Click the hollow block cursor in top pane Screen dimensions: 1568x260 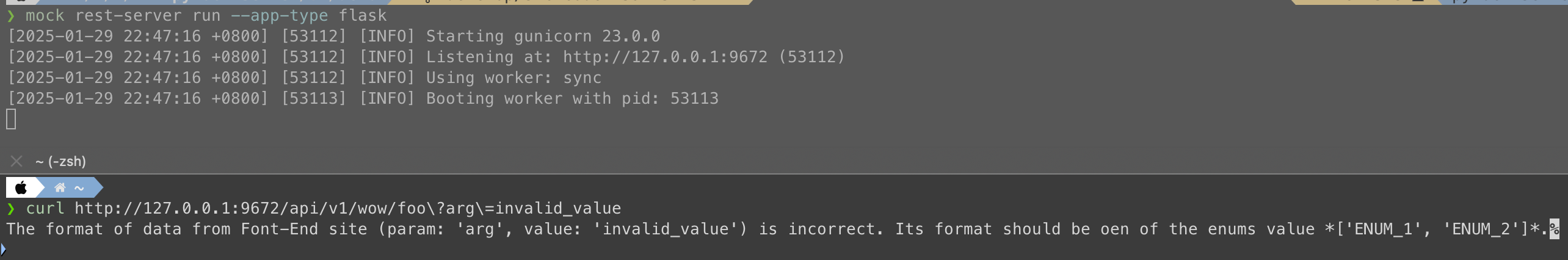(x=11, y=119)
